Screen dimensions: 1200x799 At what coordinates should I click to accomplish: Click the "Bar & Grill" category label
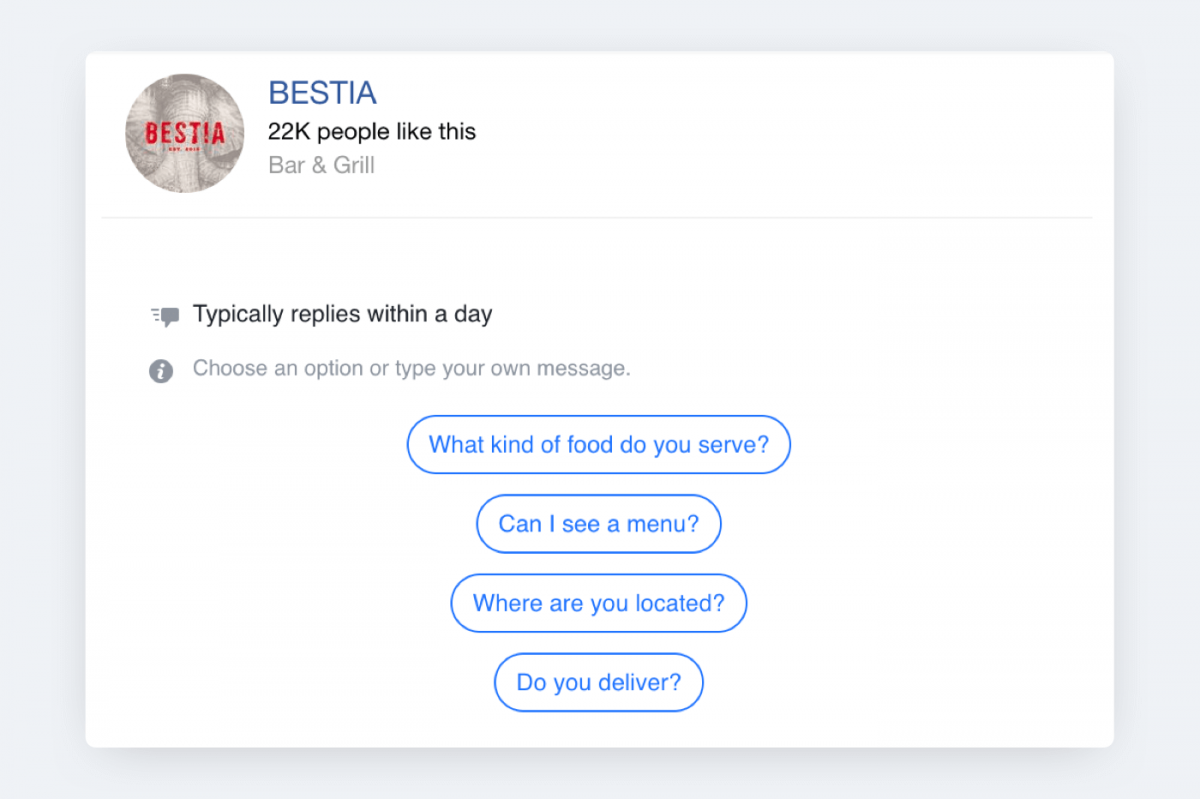321,165
